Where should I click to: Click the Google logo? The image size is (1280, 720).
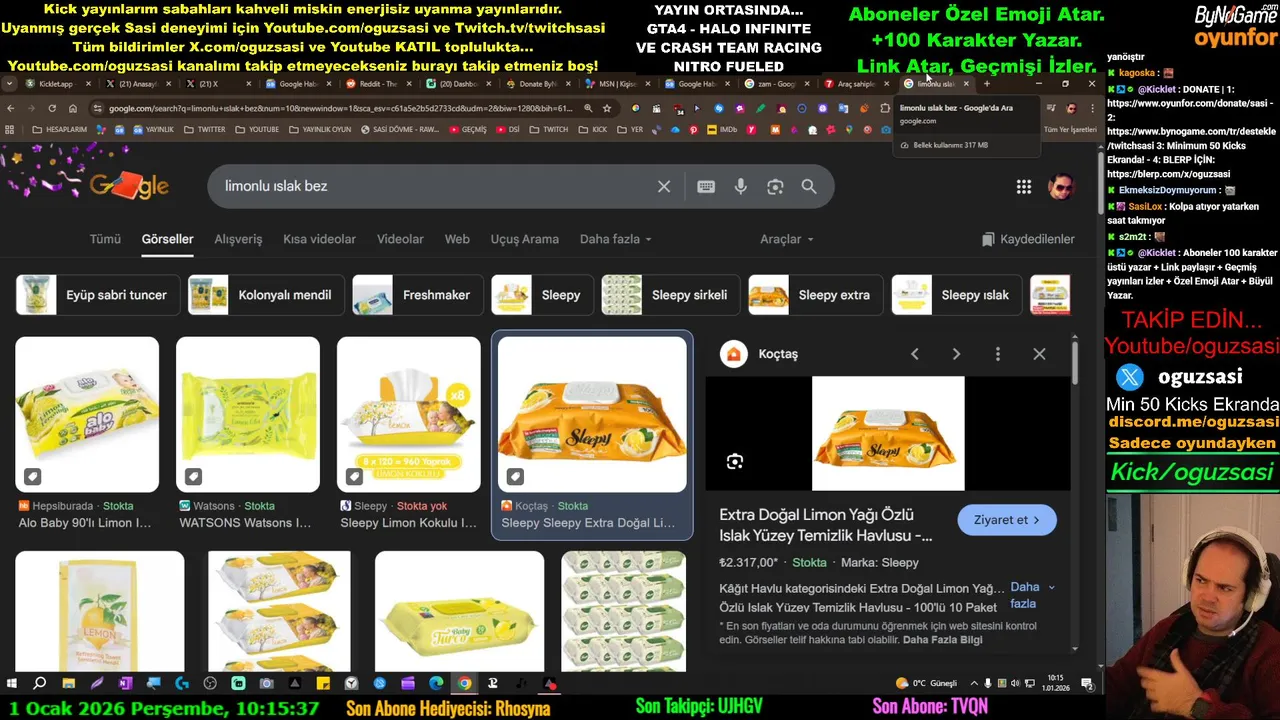pos(129,186)
